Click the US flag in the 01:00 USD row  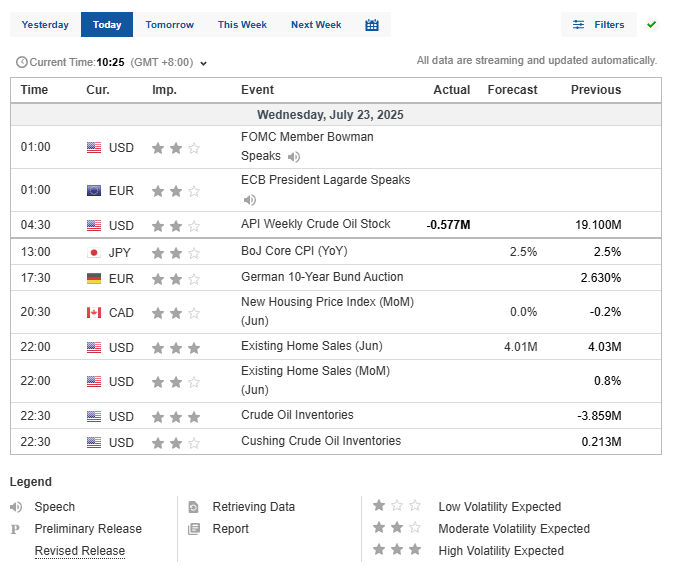click(94, 147)
